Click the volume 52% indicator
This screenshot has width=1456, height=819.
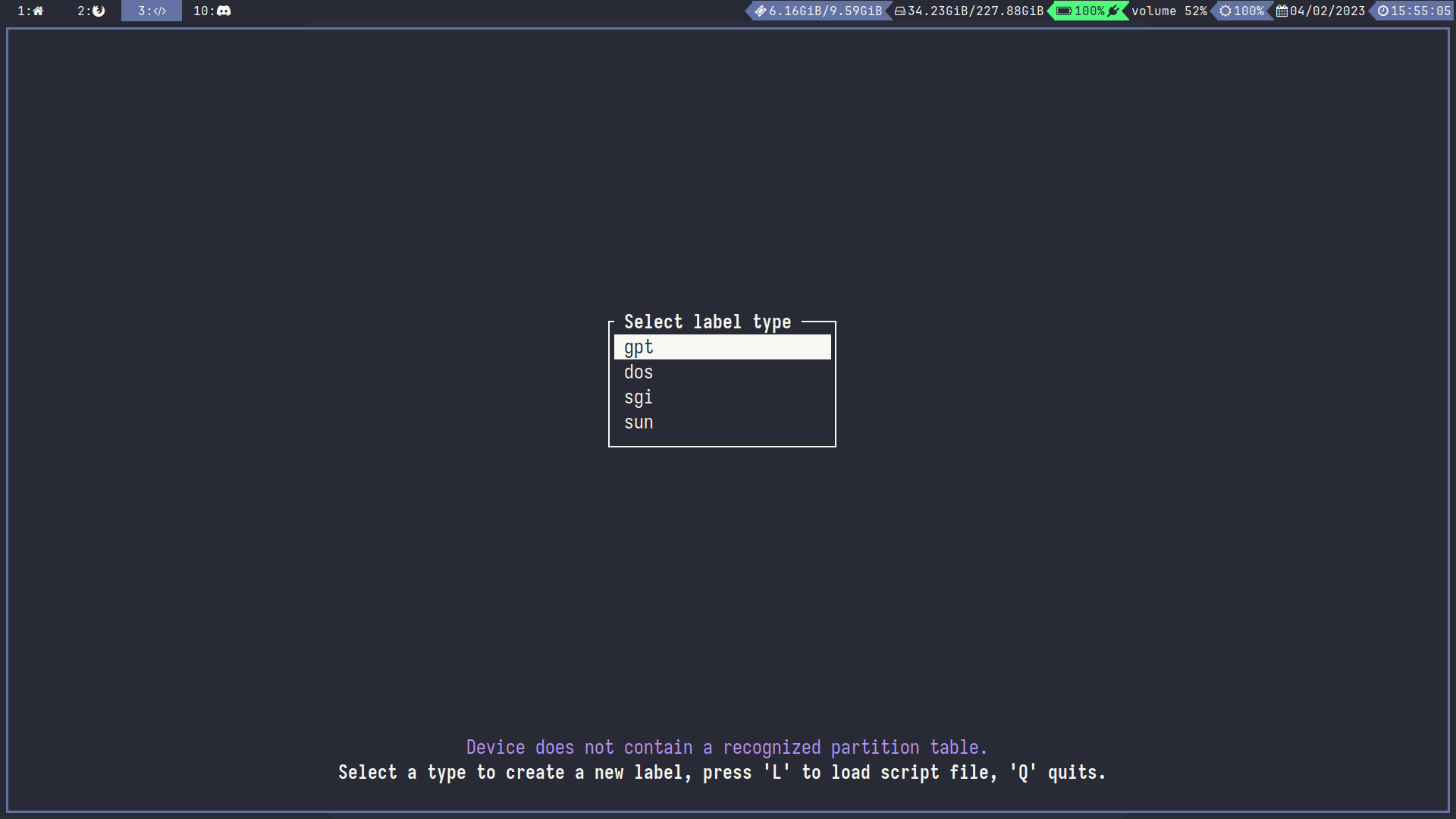(1169, 11)
